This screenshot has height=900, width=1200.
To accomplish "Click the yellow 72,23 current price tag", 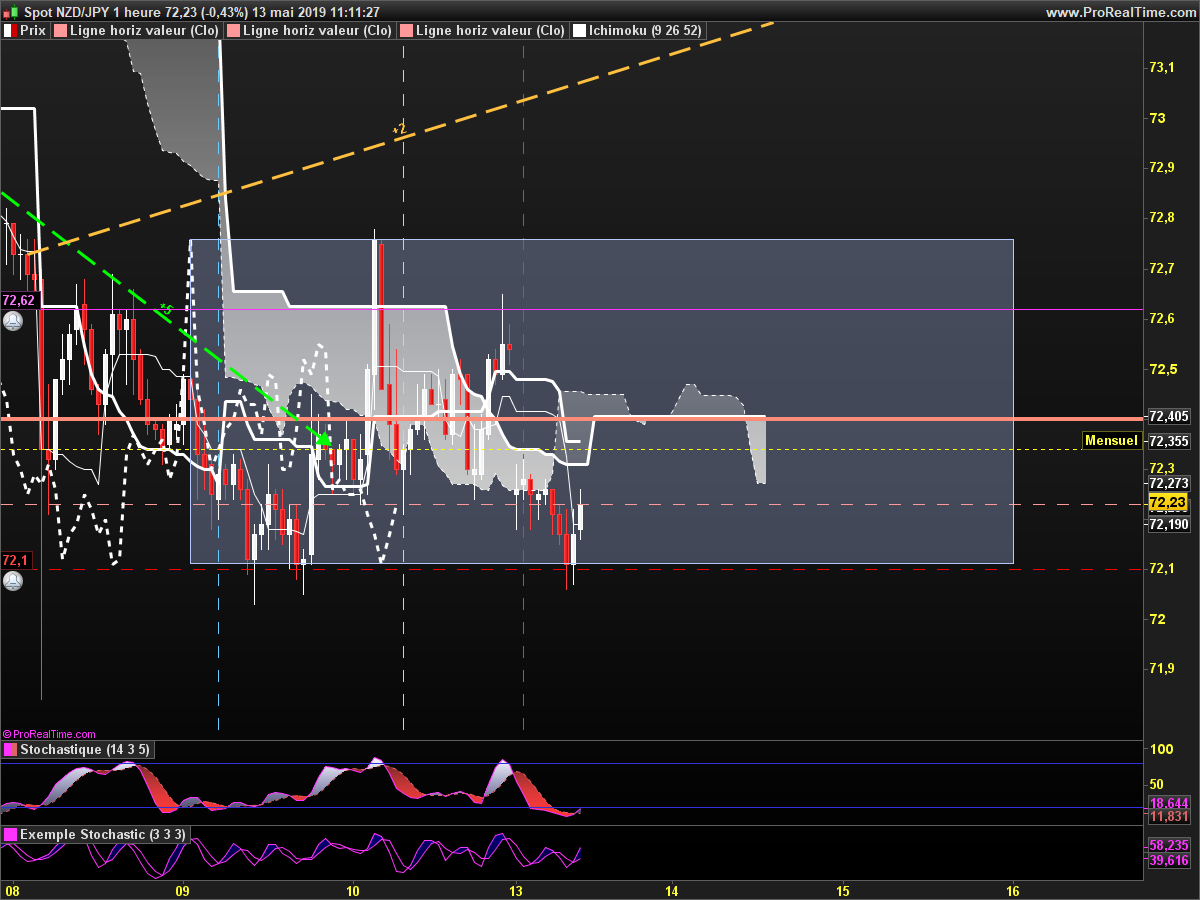I will pyautogui.click(x=1168, y=503).
